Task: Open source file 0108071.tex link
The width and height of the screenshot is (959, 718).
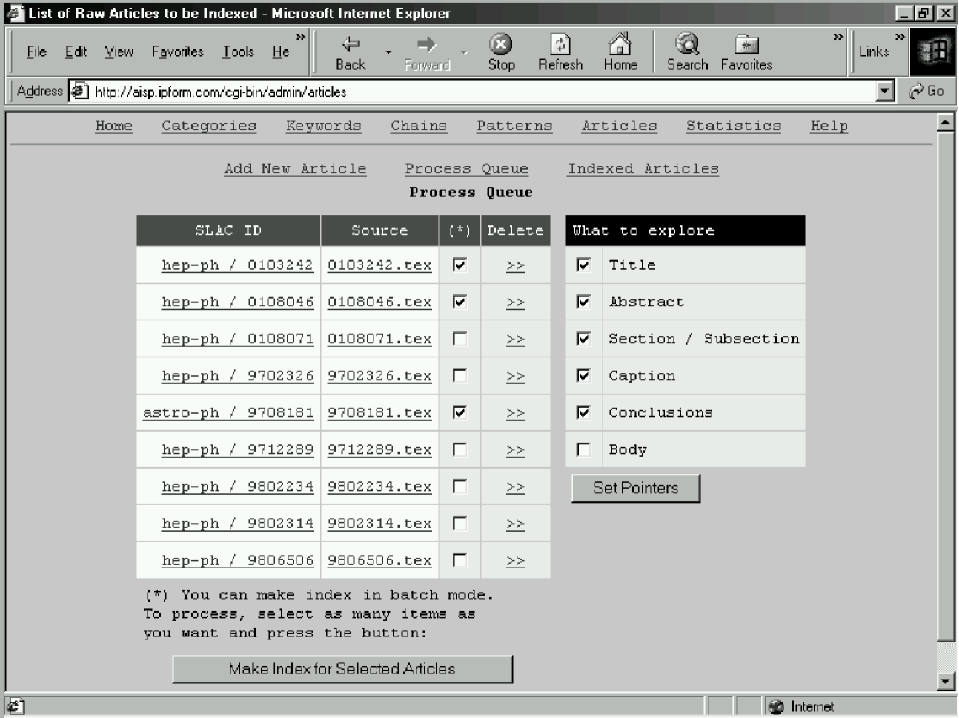Action: coord(379,339)
